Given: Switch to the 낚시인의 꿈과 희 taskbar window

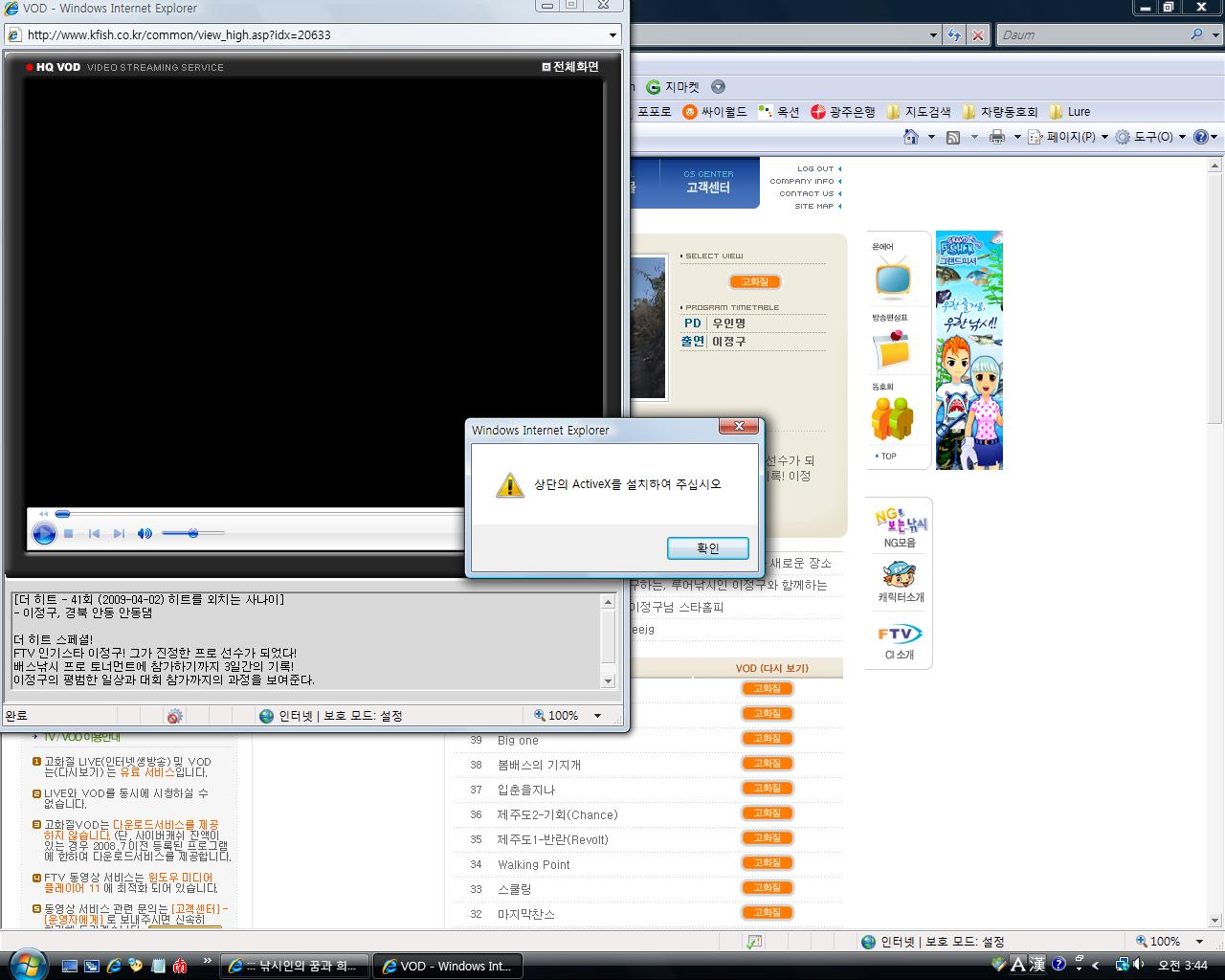Looking at the screenshot, I should click(295, 966).
